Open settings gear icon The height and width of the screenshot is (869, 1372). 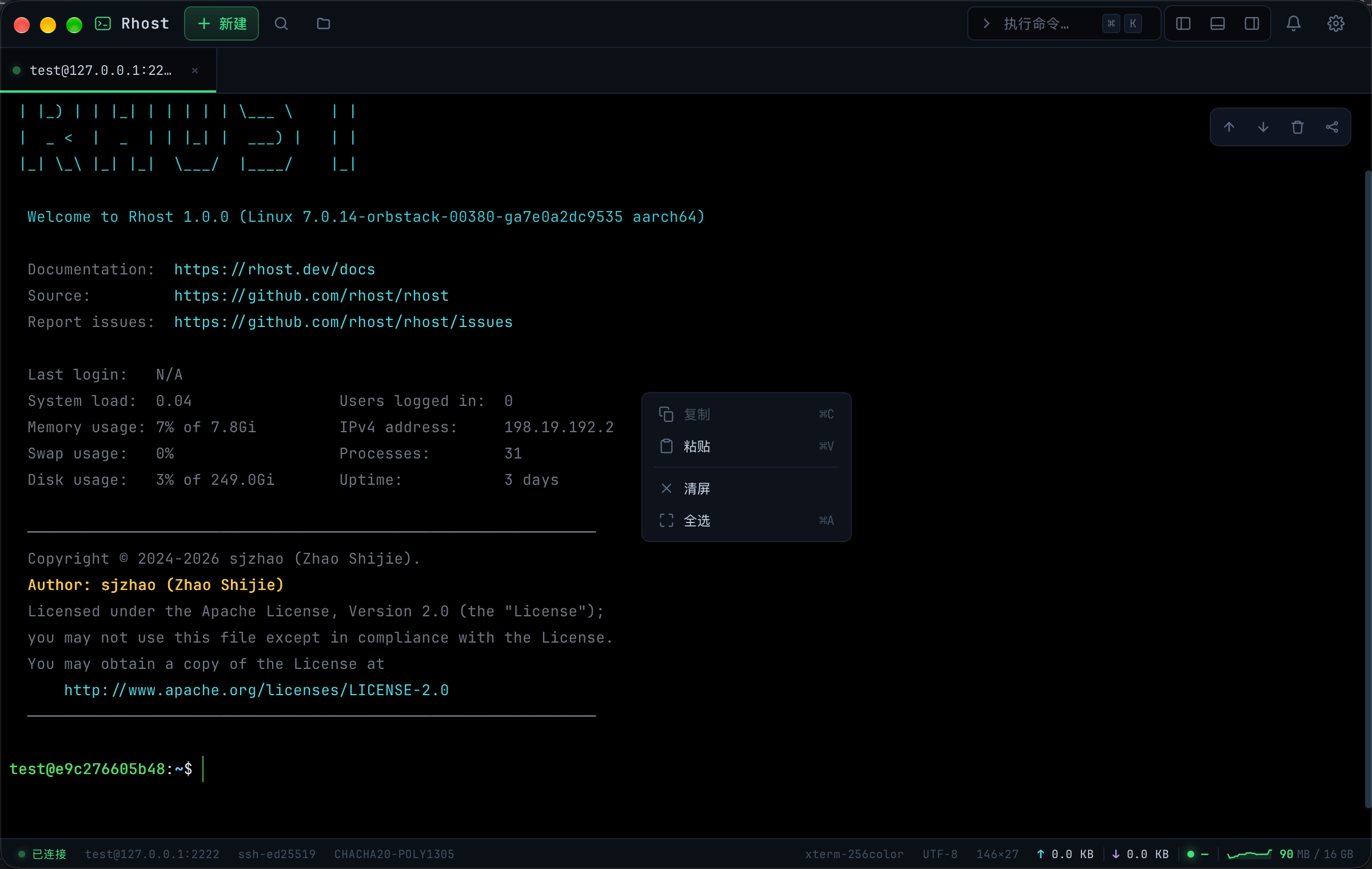coord(1336,23)
